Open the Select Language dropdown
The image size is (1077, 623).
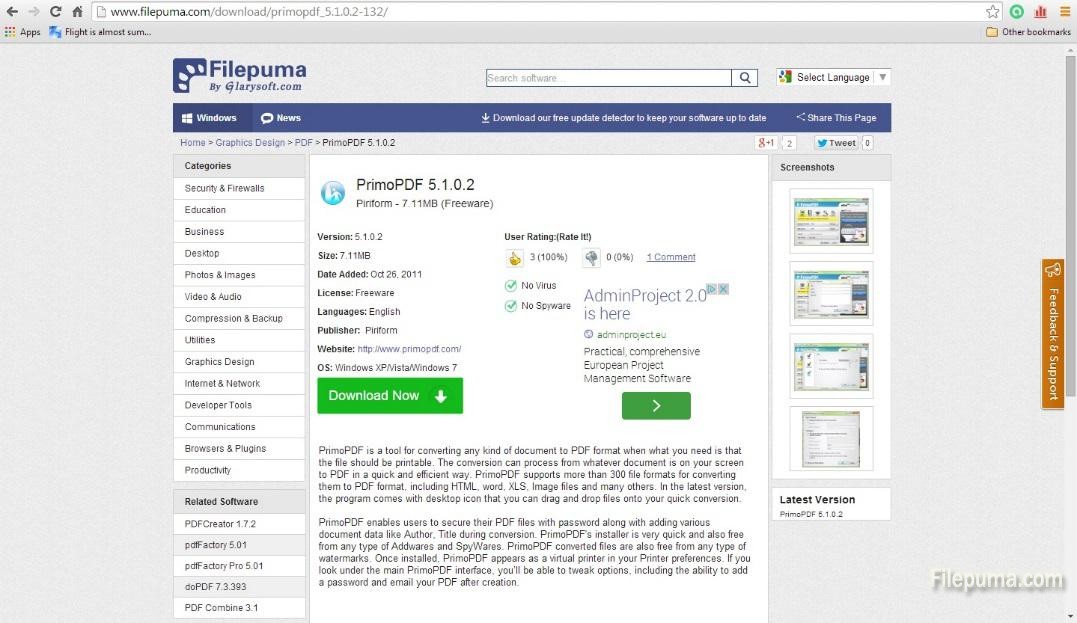click(832, 77)
